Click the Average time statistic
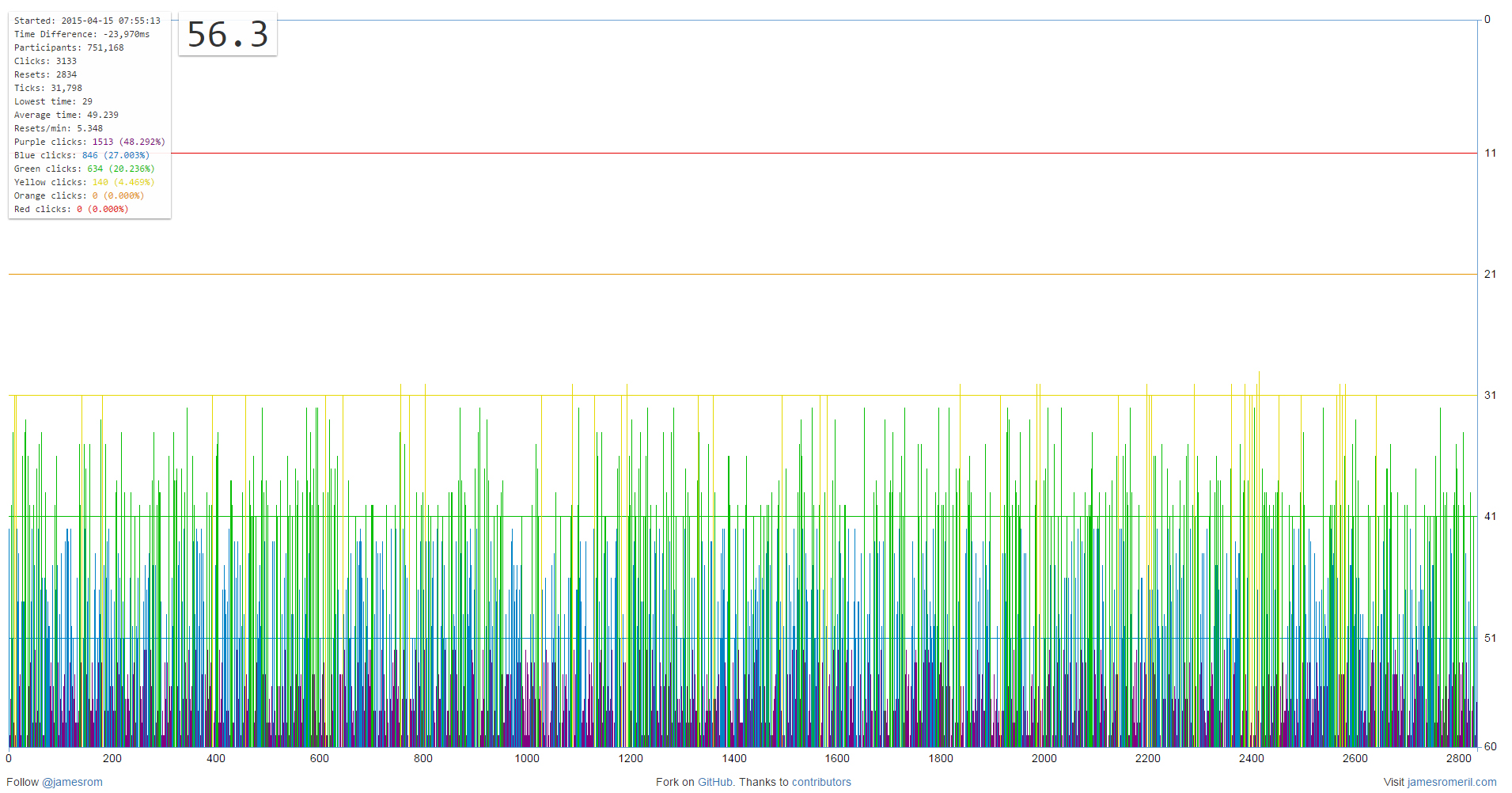This screenshot has height=793, width=1512. (x=66, y=115)
